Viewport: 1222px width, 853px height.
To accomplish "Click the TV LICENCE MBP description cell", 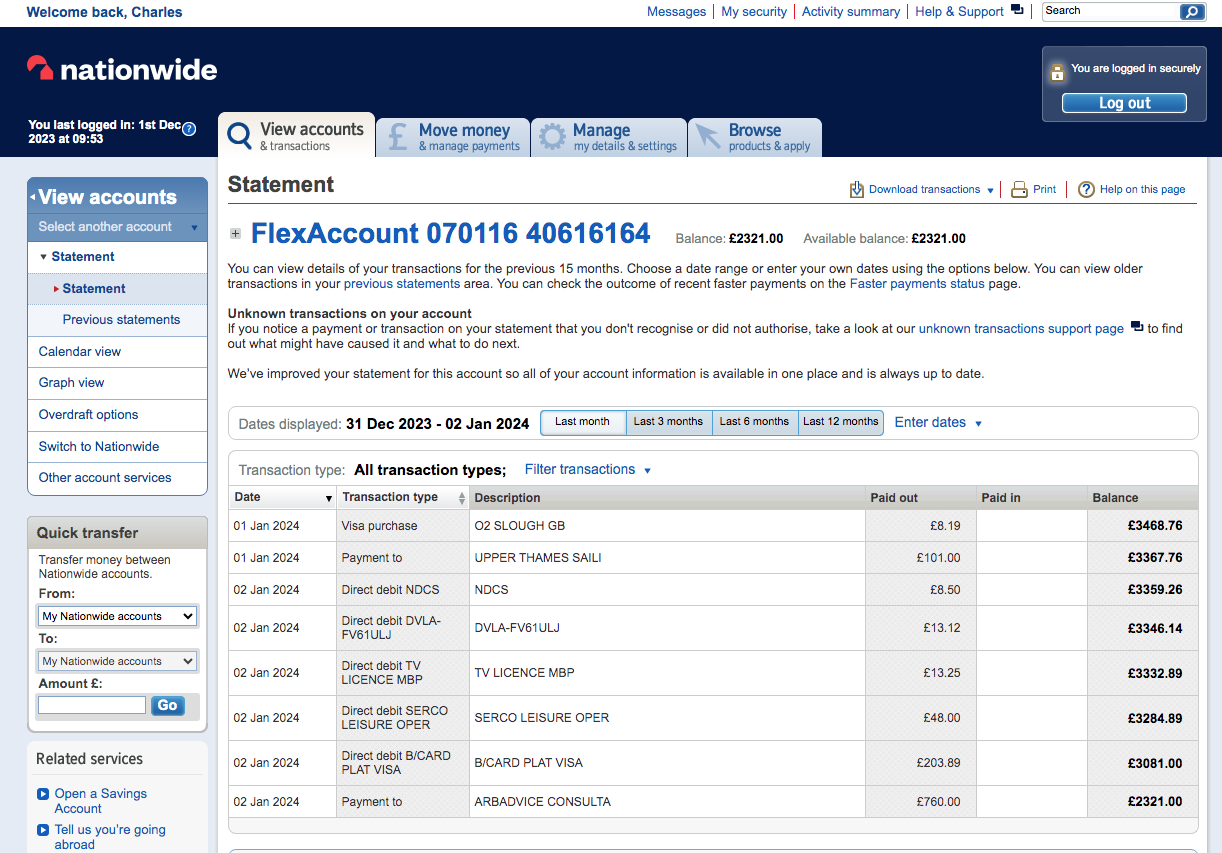I will [667, 673].
